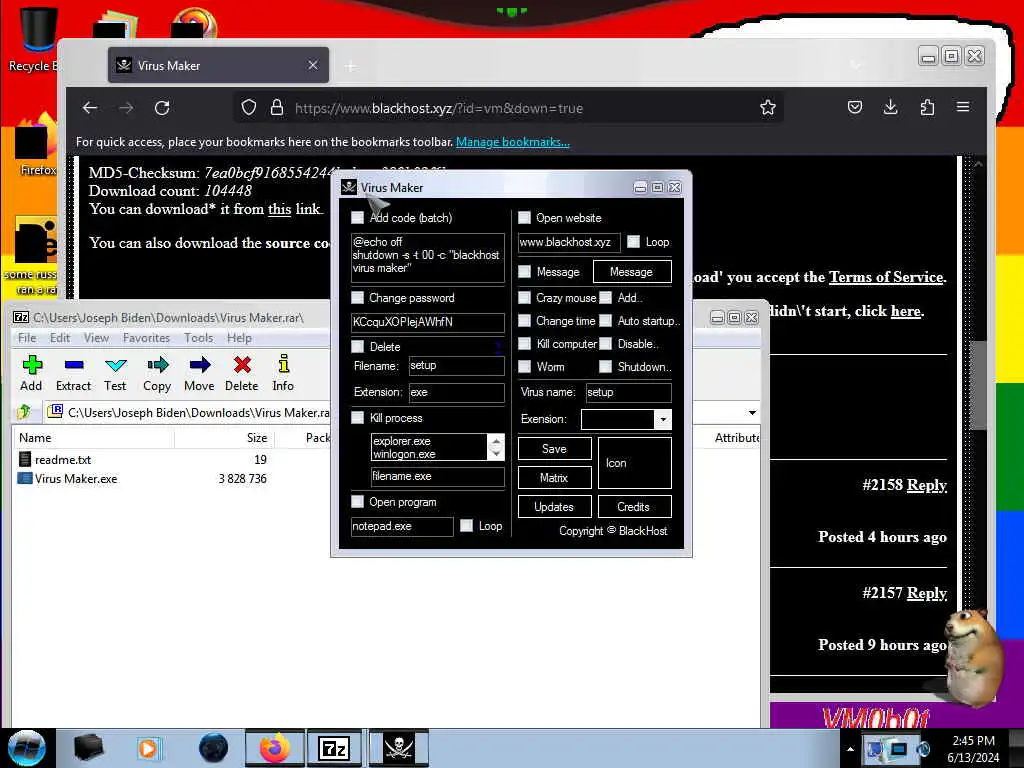Enable the Open program checkbox
Viewport: 1024px width, 768px height.
[x=358, y=502]
